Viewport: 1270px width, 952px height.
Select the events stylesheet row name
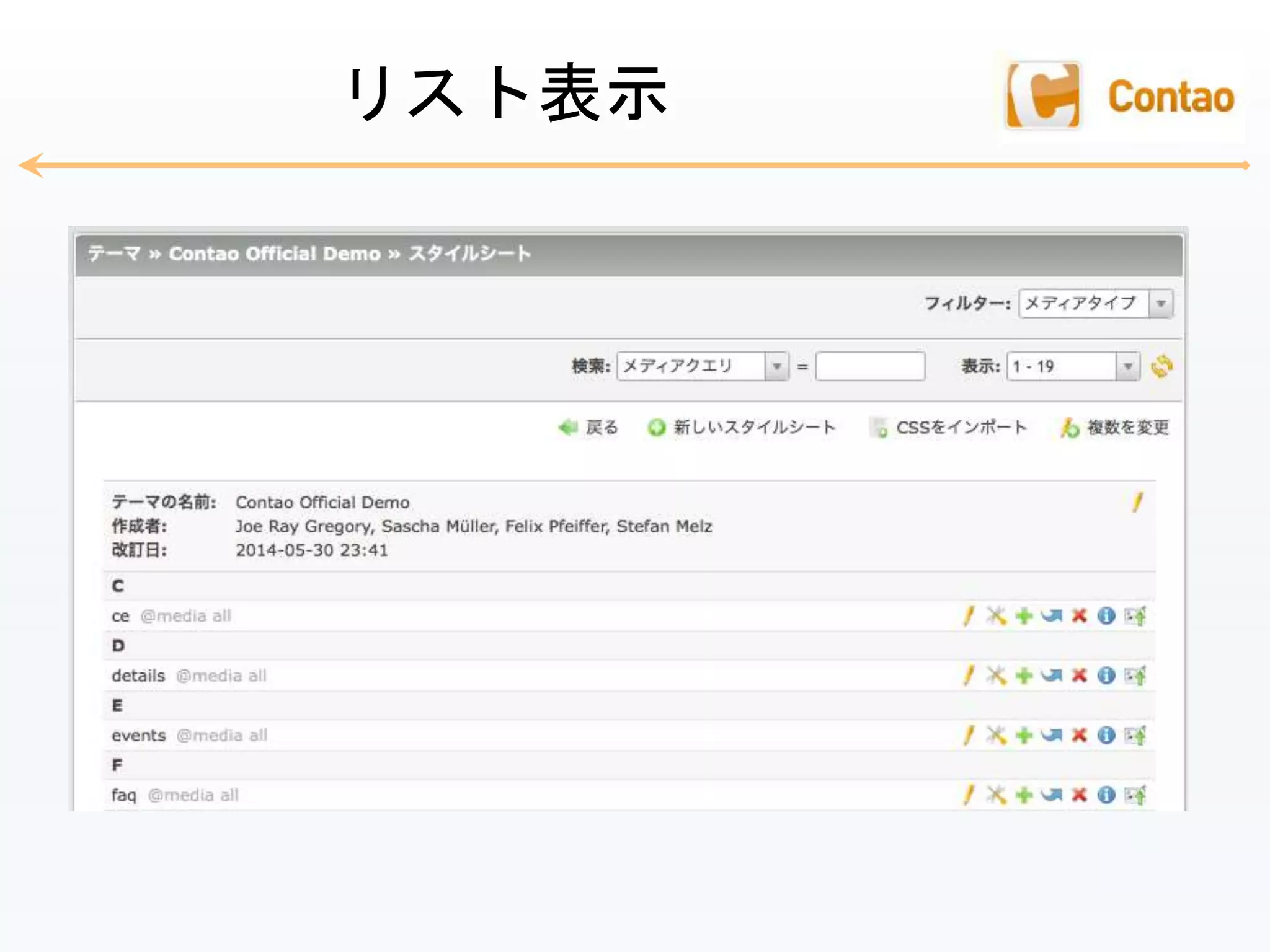click(139, 735)
